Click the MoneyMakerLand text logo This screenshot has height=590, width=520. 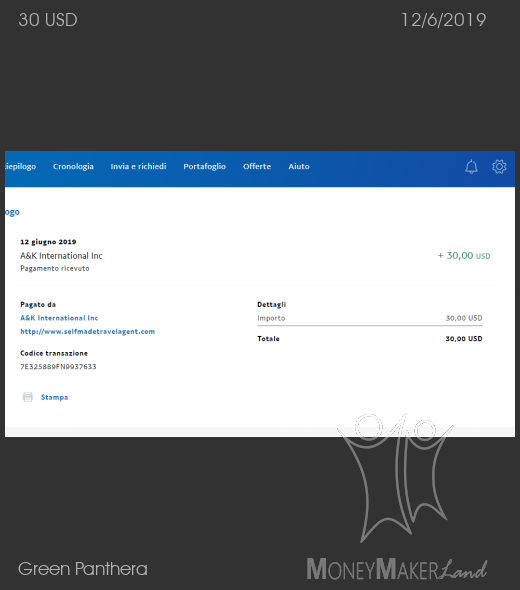pos(397,569)
